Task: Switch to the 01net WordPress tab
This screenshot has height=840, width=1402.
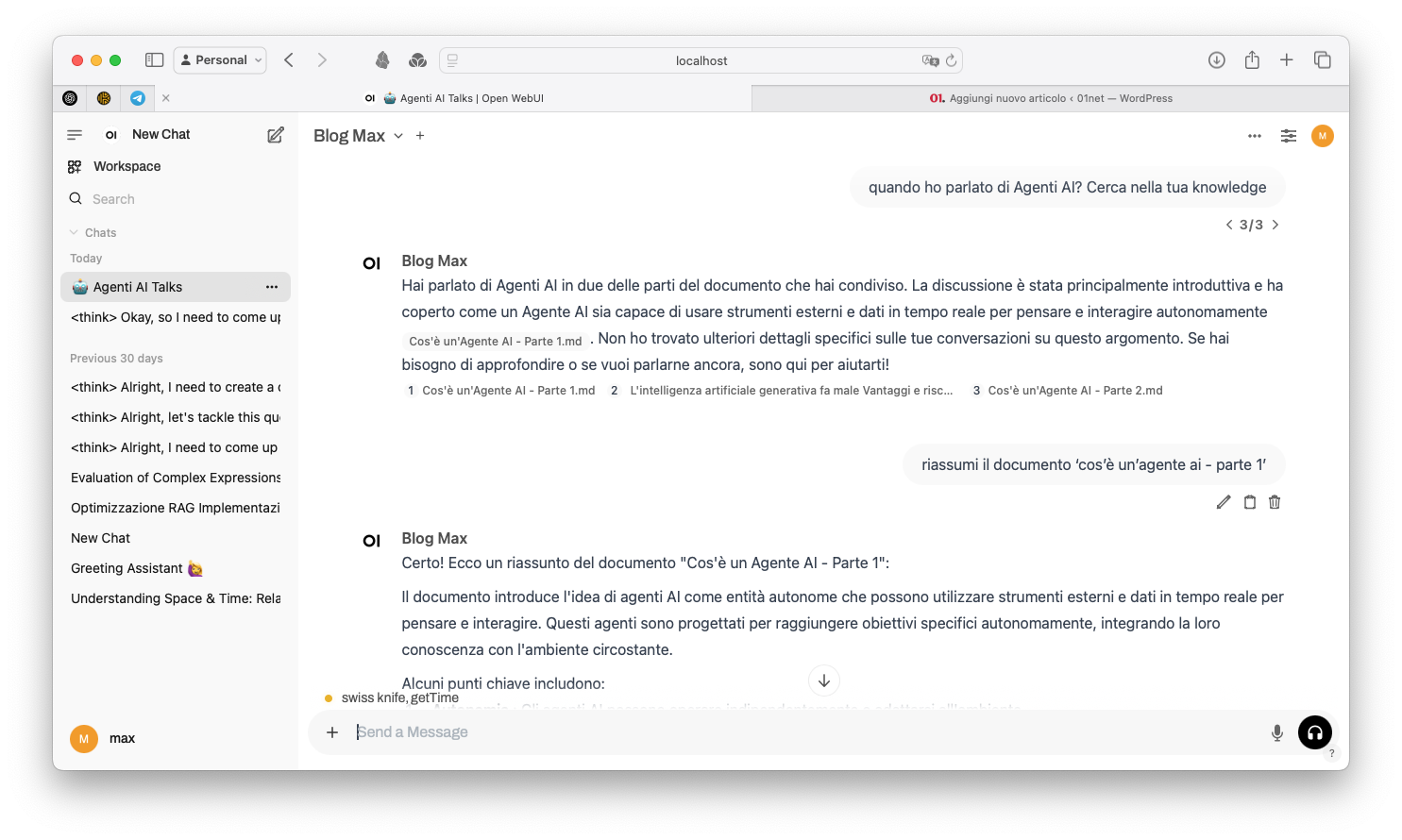Action: tap(1051, 98)
